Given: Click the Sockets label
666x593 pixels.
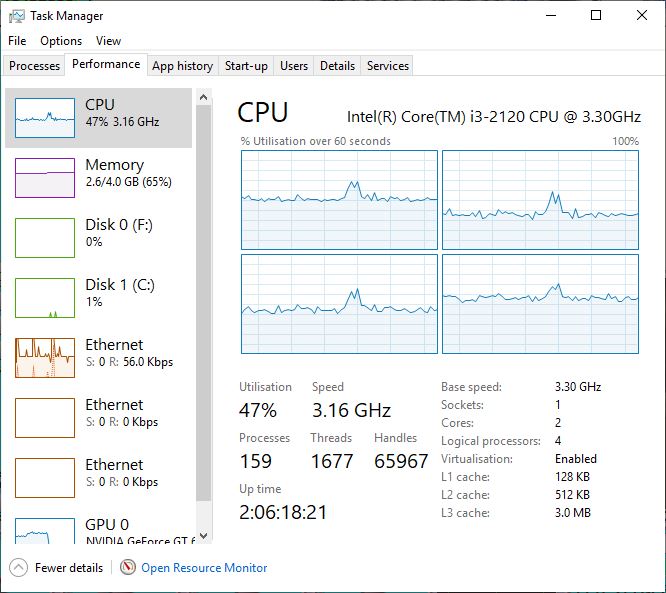Looking at the screenshot, I should pos(462,405).
